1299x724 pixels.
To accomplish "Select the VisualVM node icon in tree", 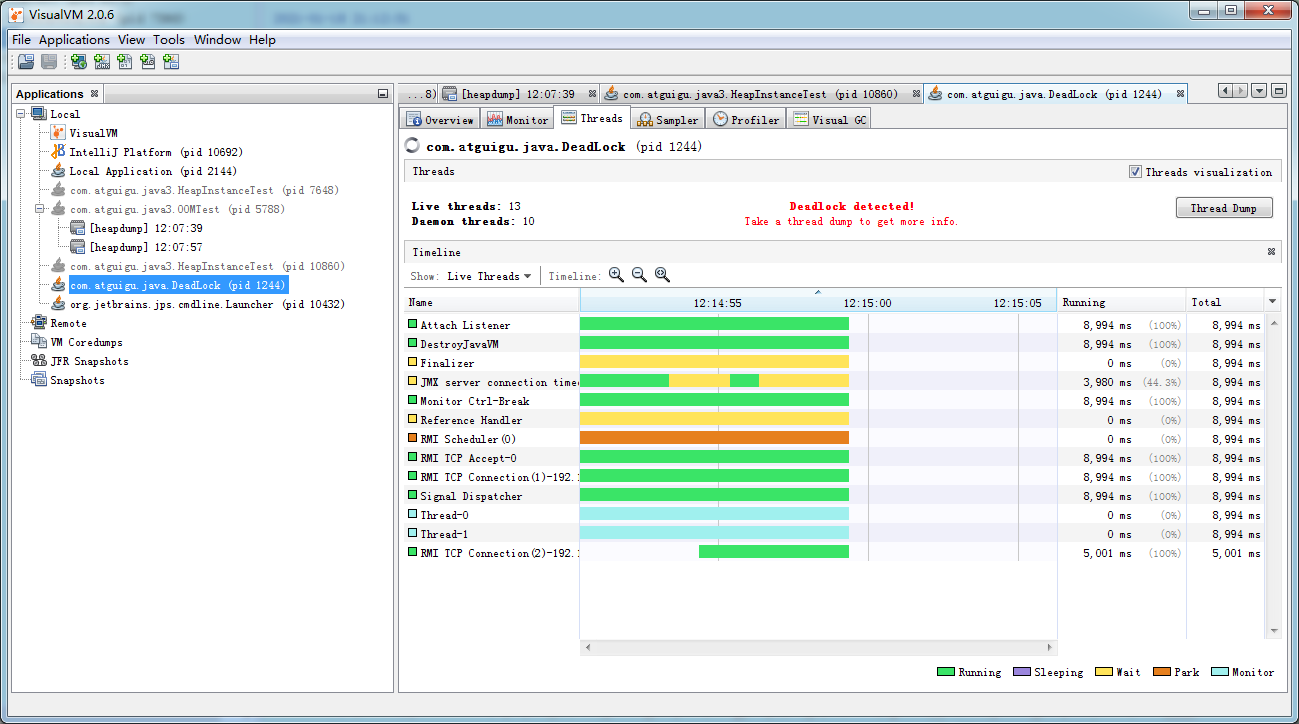I will pyautogui.click(x=58, y=133).
